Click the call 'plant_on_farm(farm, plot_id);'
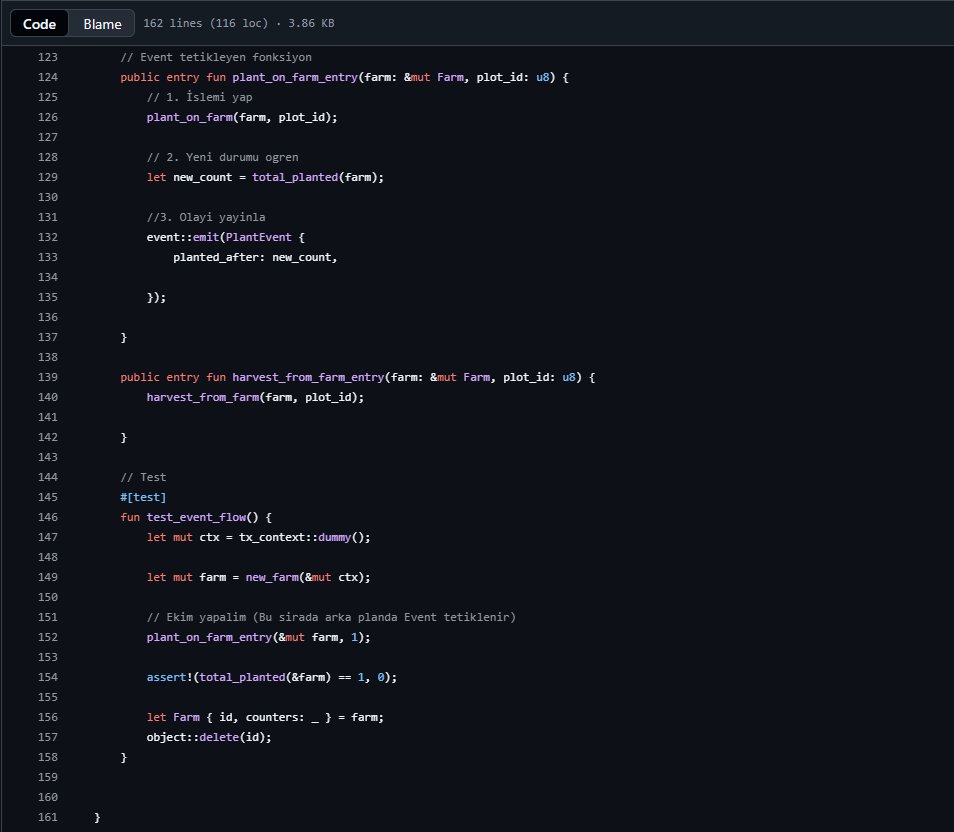 pos(242,117)
